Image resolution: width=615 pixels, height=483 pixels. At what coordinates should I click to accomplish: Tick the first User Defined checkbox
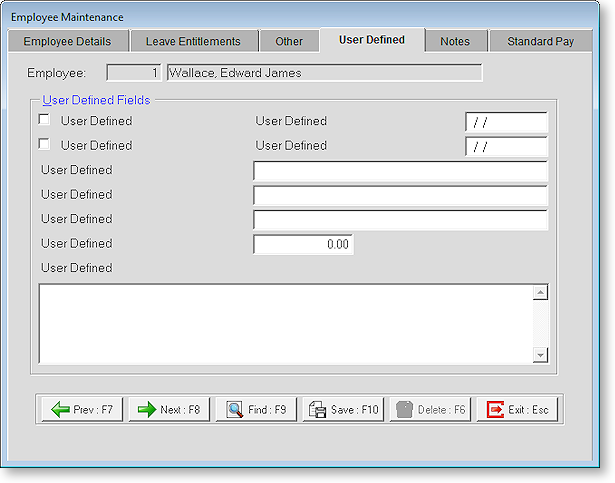coord(44,121)
